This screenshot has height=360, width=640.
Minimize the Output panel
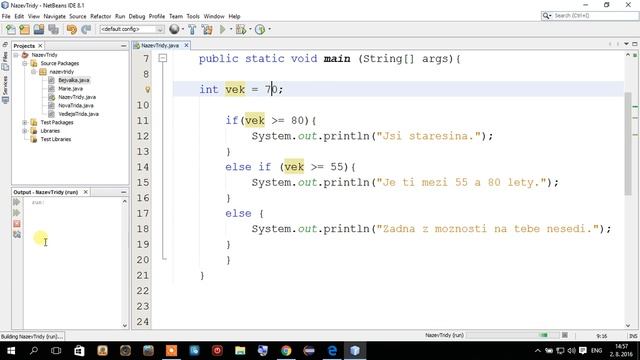(124, 192)
